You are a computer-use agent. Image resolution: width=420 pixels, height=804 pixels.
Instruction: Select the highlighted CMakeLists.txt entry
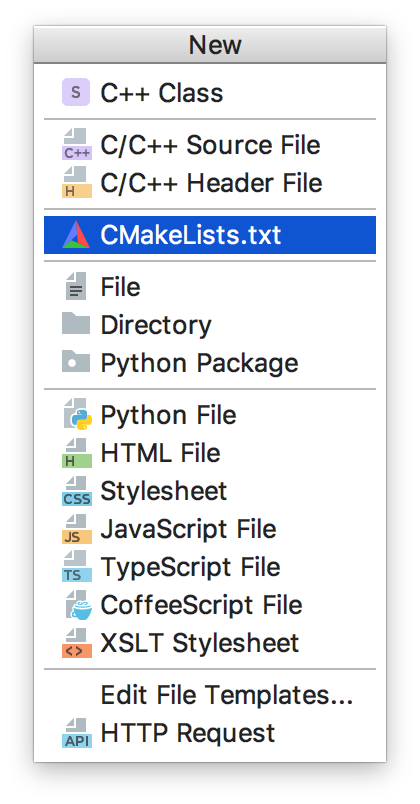coord(210,235)
